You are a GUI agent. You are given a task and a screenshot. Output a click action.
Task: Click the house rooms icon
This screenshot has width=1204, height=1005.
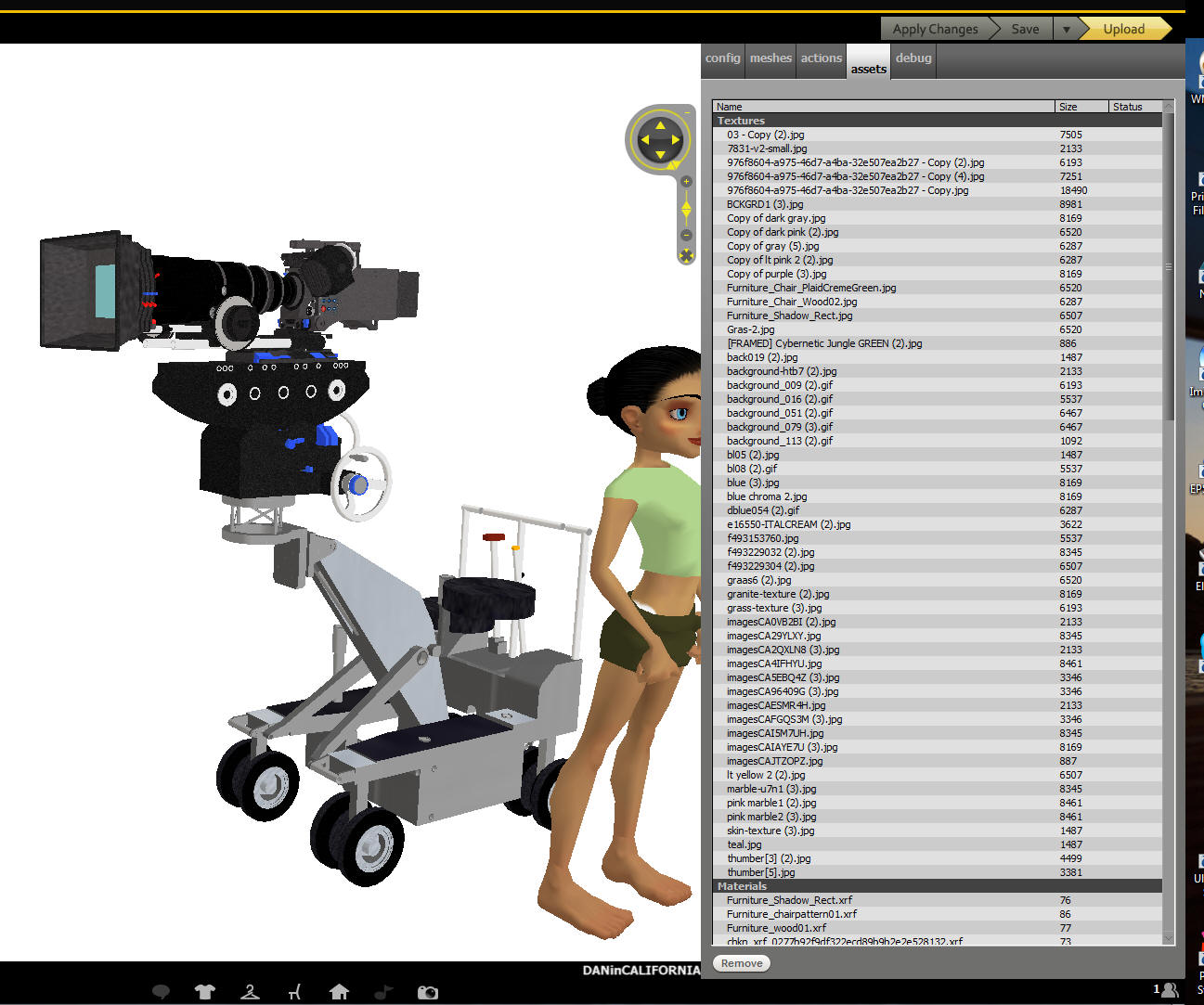click(x=339, y=991)
